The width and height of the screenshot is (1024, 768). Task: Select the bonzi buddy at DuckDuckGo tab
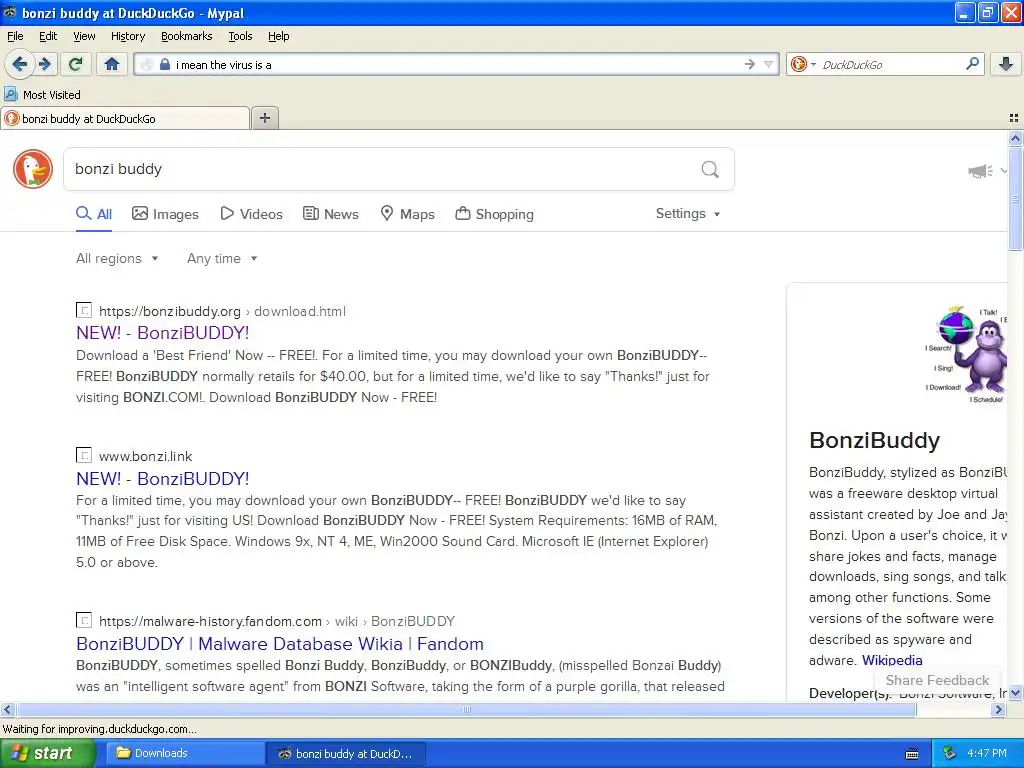pos(124,118)
